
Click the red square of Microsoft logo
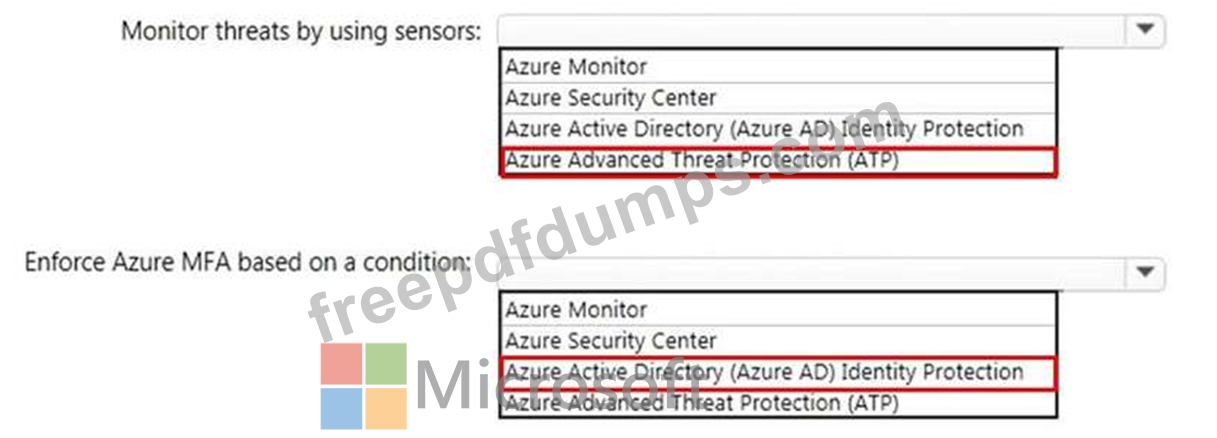point(341,364)
